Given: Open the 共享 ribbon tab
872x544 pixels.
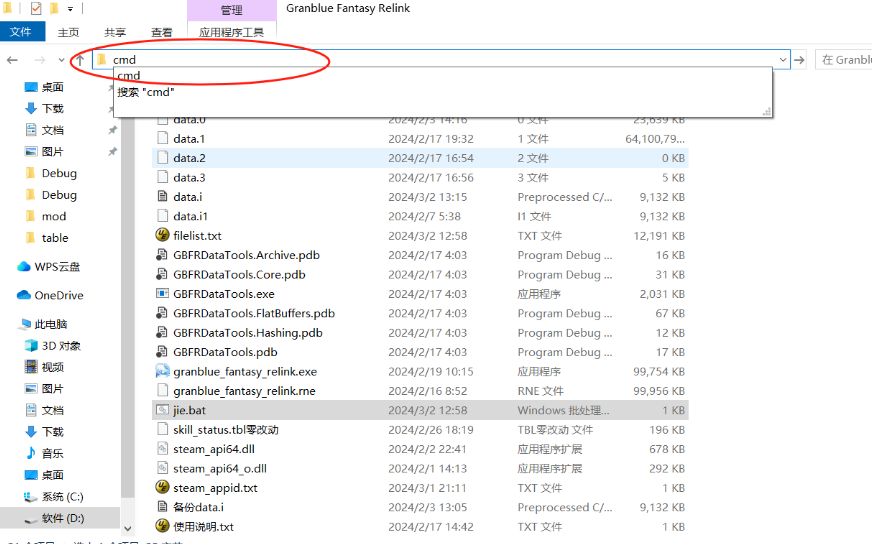Looking at the screenshot, I should tap(115, 32).
